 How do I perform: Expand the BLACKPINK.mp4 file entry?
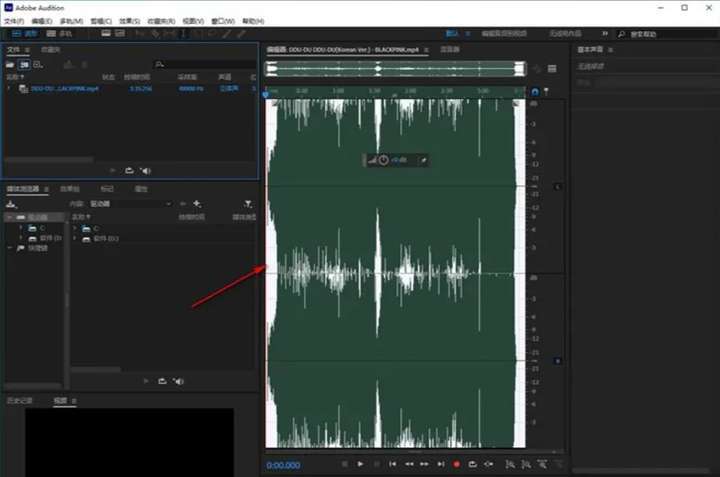tap(8, 88)
